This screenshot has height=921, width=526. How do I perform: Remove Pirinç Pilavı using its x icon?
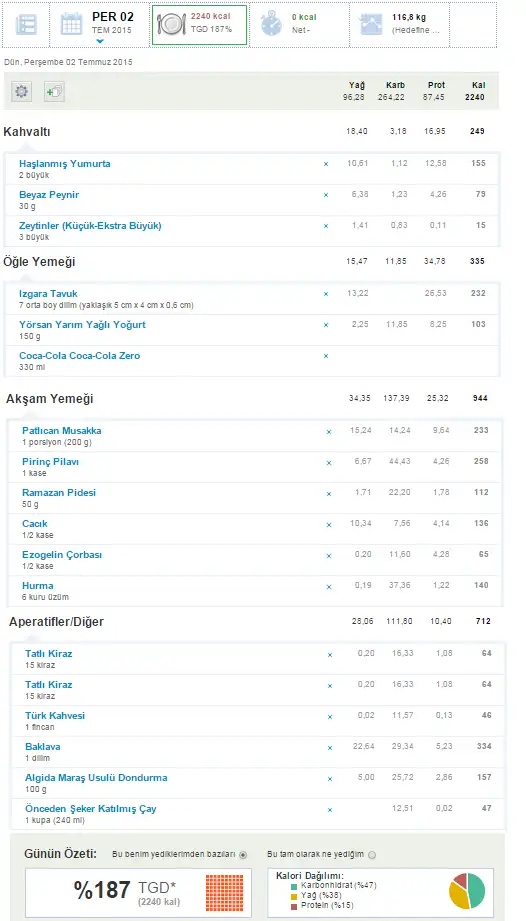329,462
